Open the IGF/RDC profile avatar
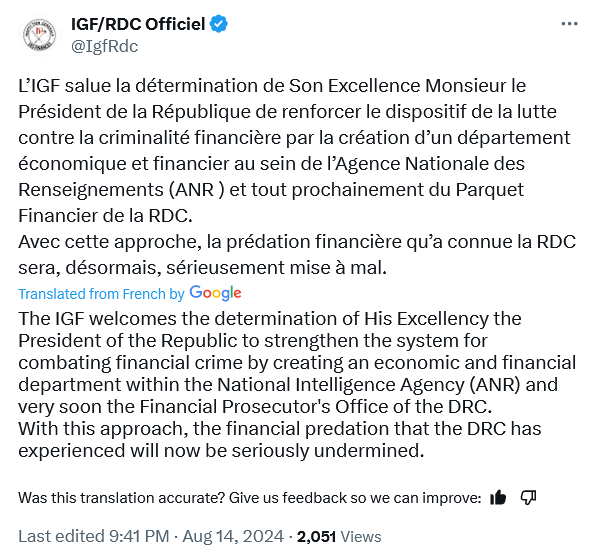This screenshot has width=598, height=560. pyautogui.click(x=39, y=35)
